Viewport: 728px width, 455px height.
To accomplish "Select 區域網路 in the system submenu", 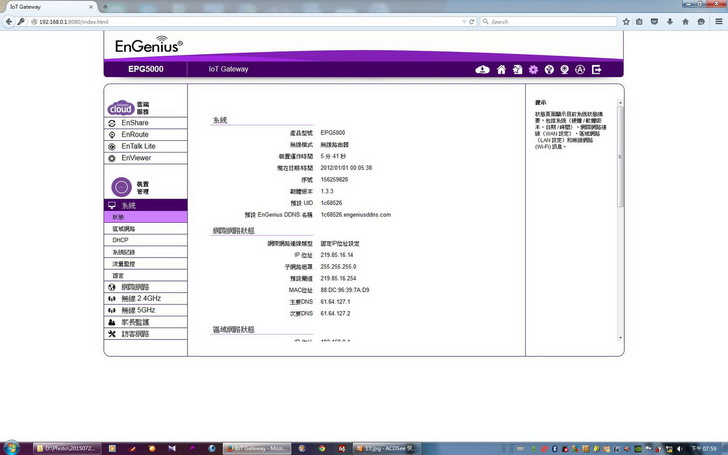I will [125, 229].
